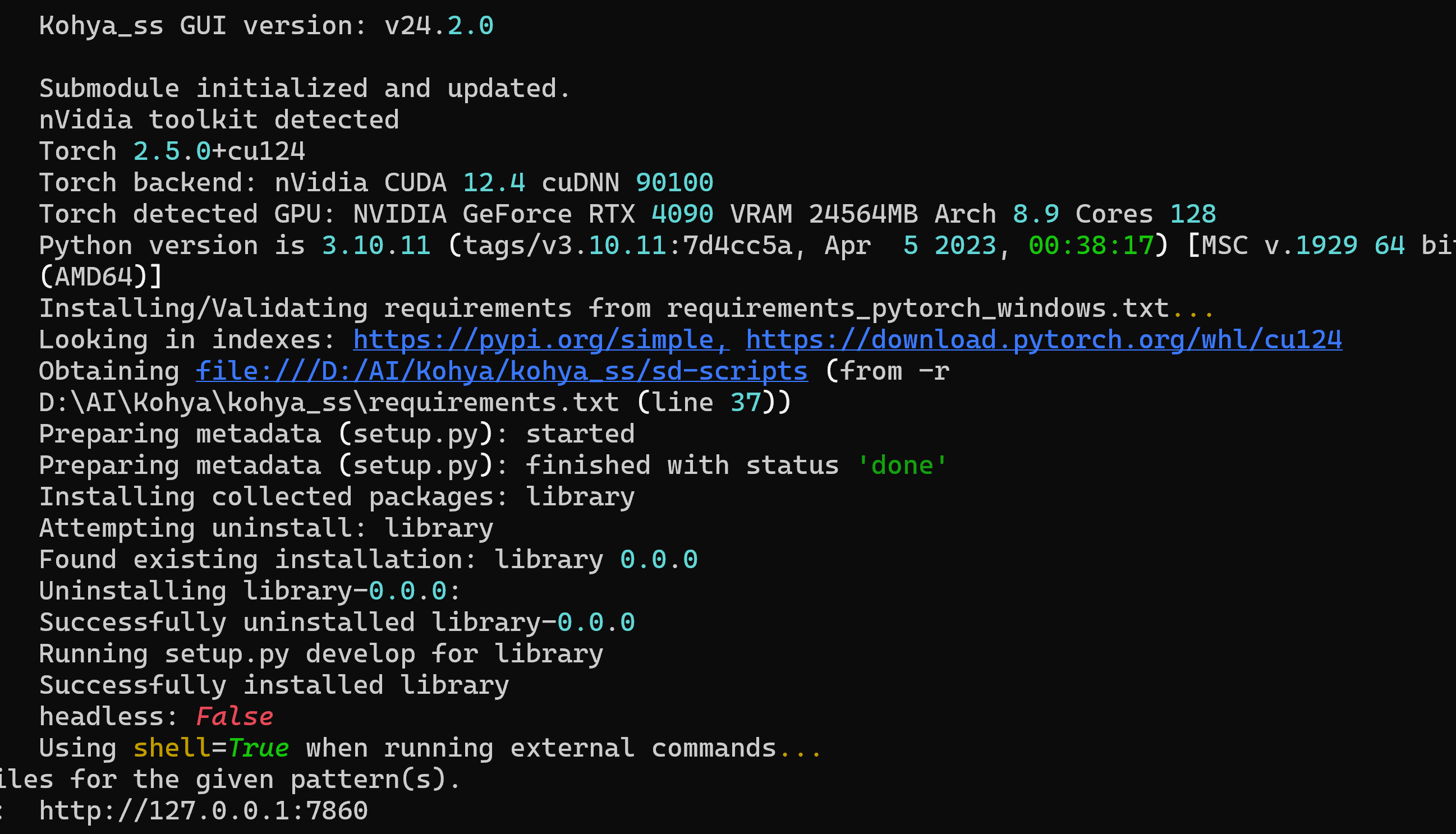Click the Python version 3.10.11 text
Screen dimensions: 1456x834
(x=375, y=245)
